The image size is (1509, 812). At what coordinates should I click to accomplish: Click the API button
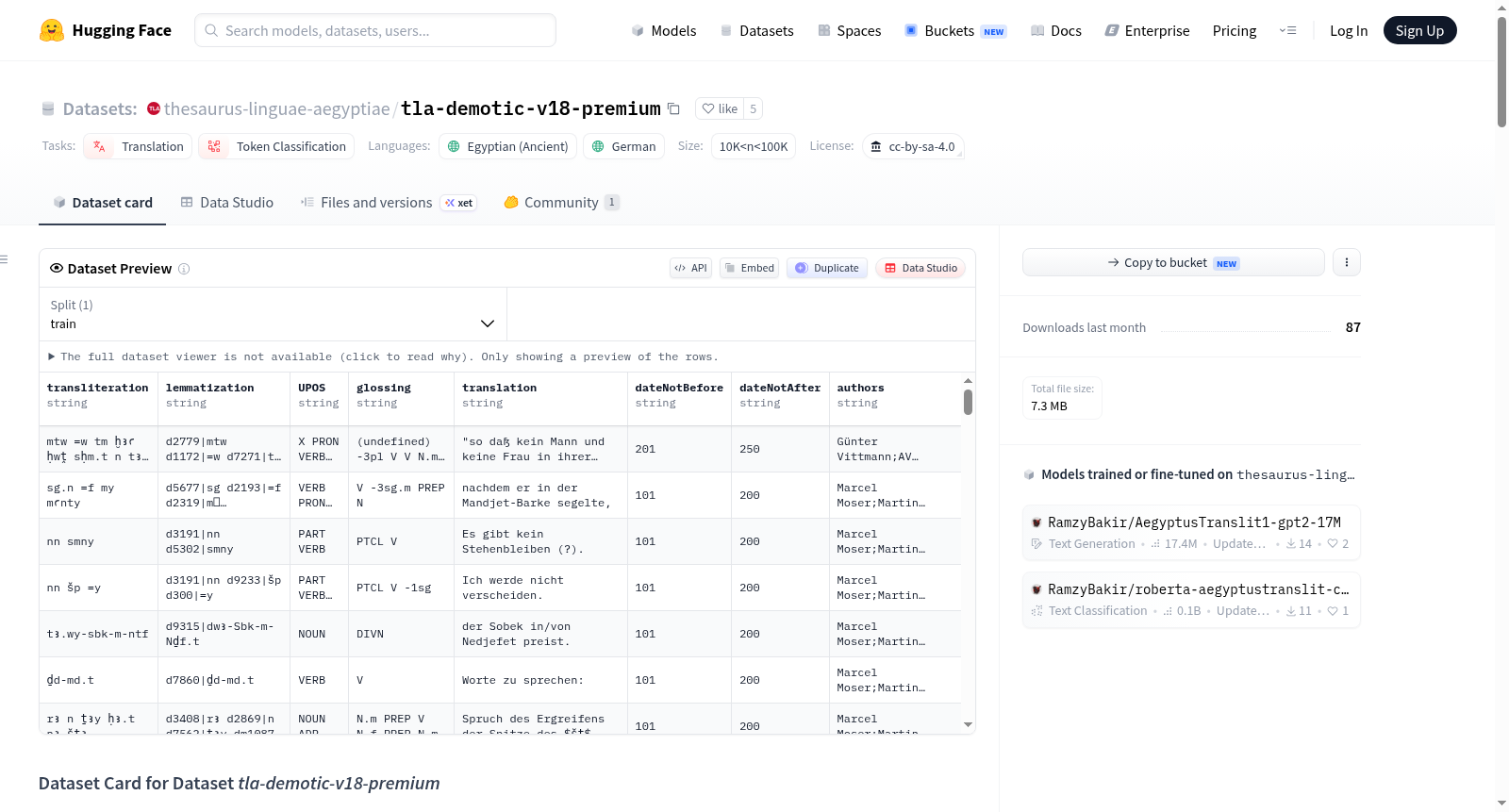[x=690, y=268]
